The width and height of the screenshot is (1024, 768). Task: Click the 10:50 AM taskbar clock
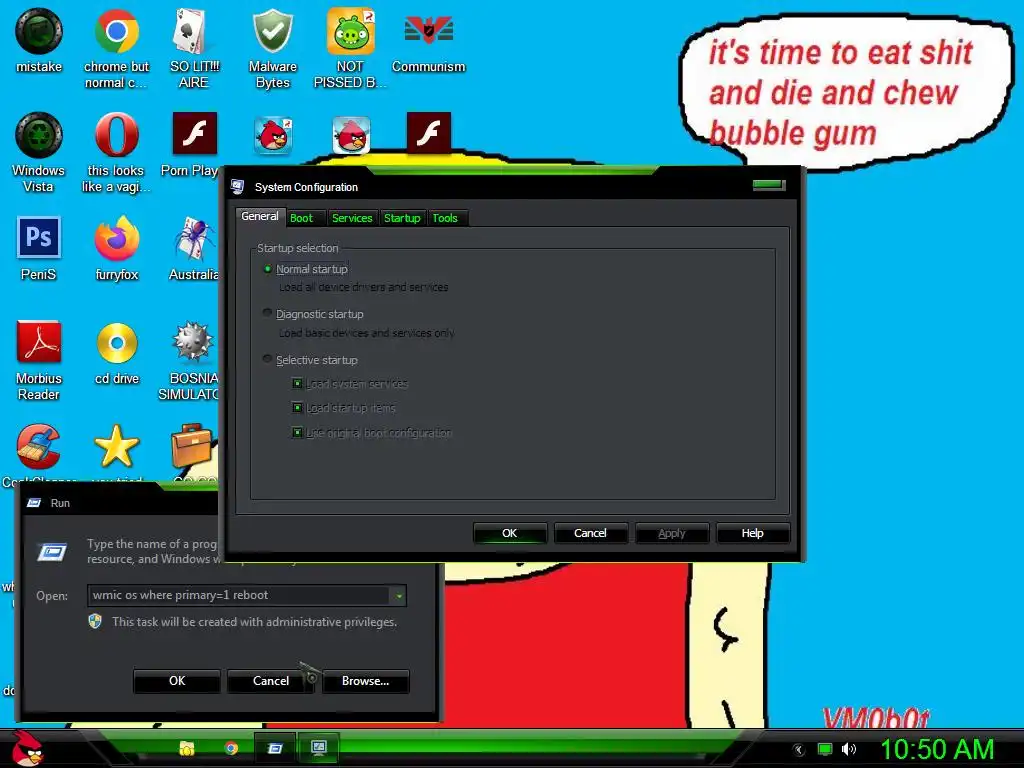pyautogui.click(x=938, y=749)
